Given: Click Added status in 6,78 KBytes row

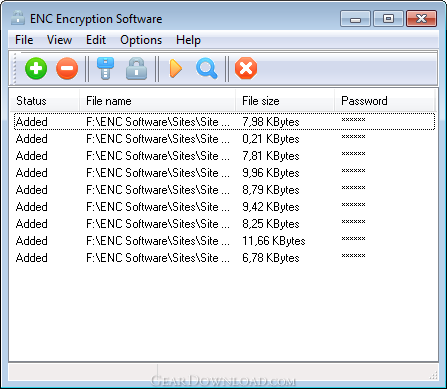Looking at the screenshot, I should 32,258.
